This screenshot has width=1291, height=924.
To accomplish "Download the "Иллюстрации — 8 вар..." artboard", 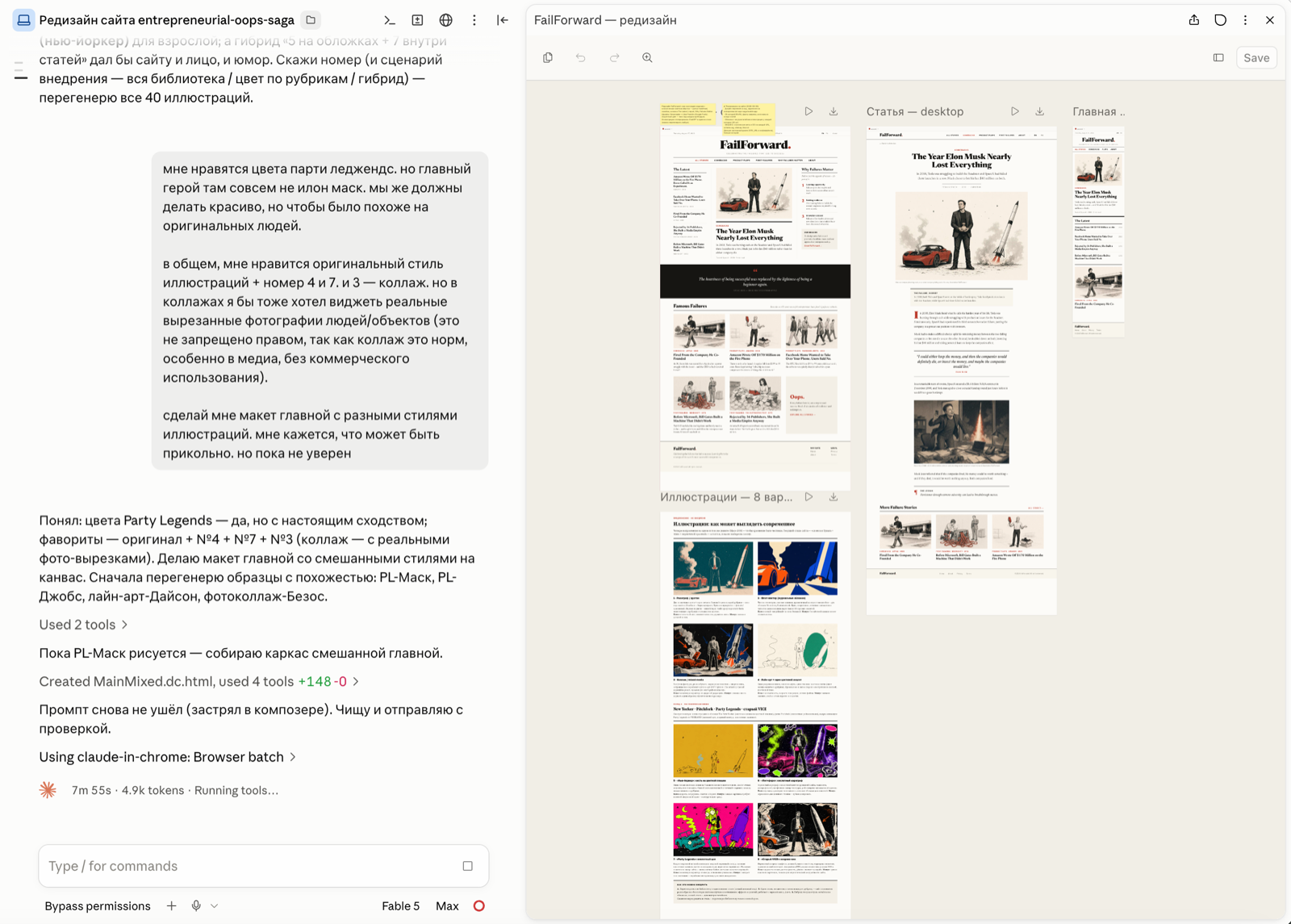I will [x=834, y=497].
